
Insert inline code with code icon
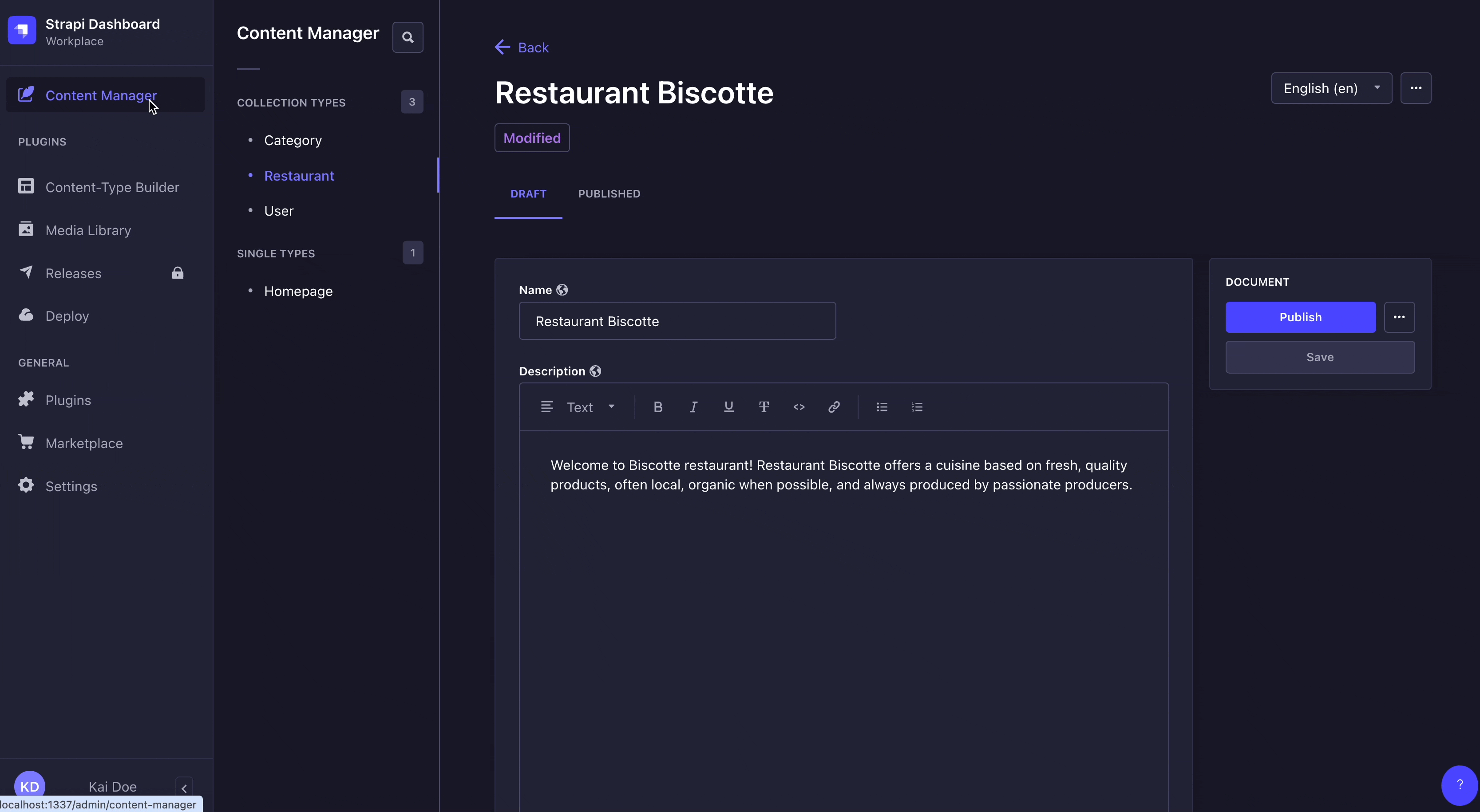tap(799, 407)
